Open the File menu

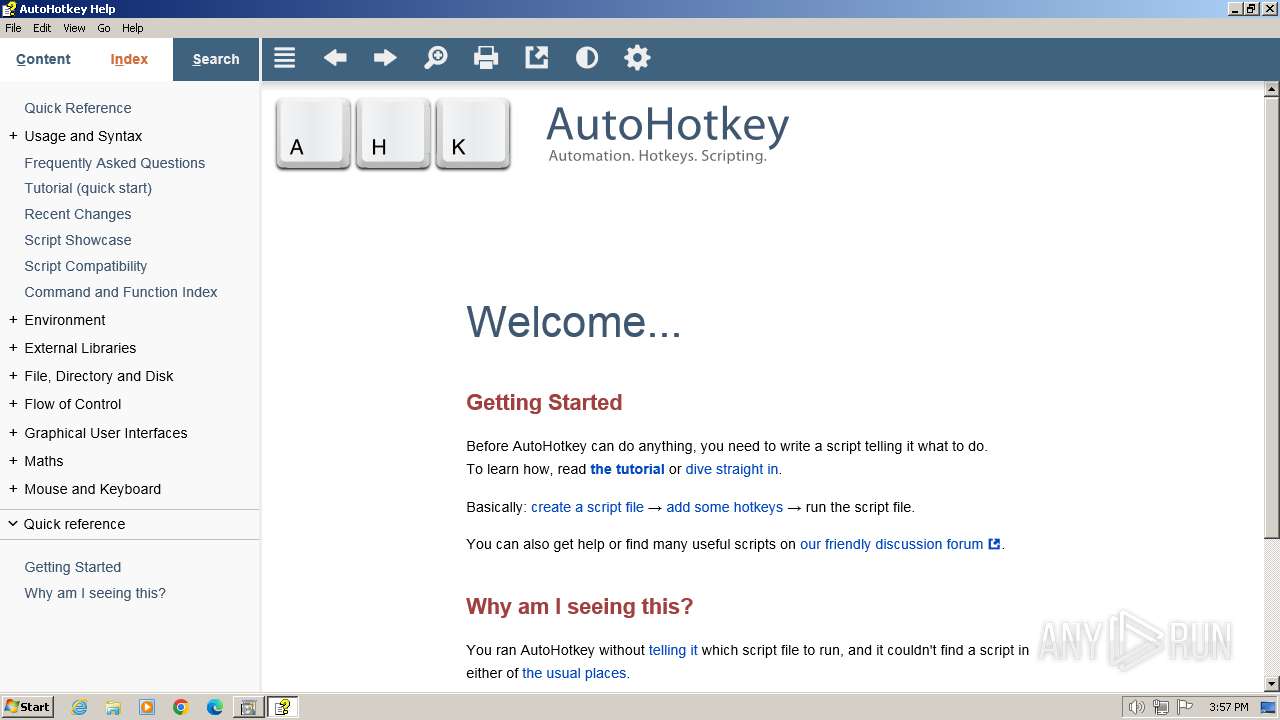coord(13,28)
